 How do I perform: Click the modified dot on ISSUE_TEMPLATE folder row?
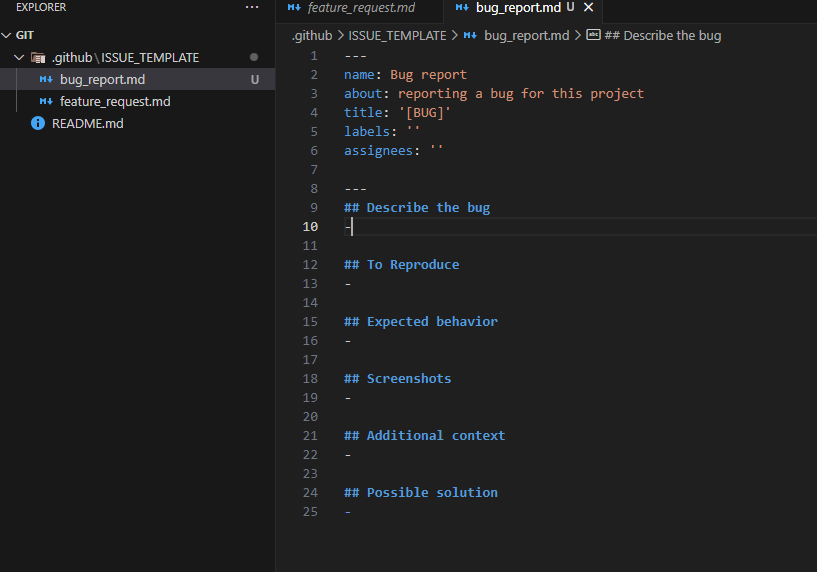(x=254, y=57)
